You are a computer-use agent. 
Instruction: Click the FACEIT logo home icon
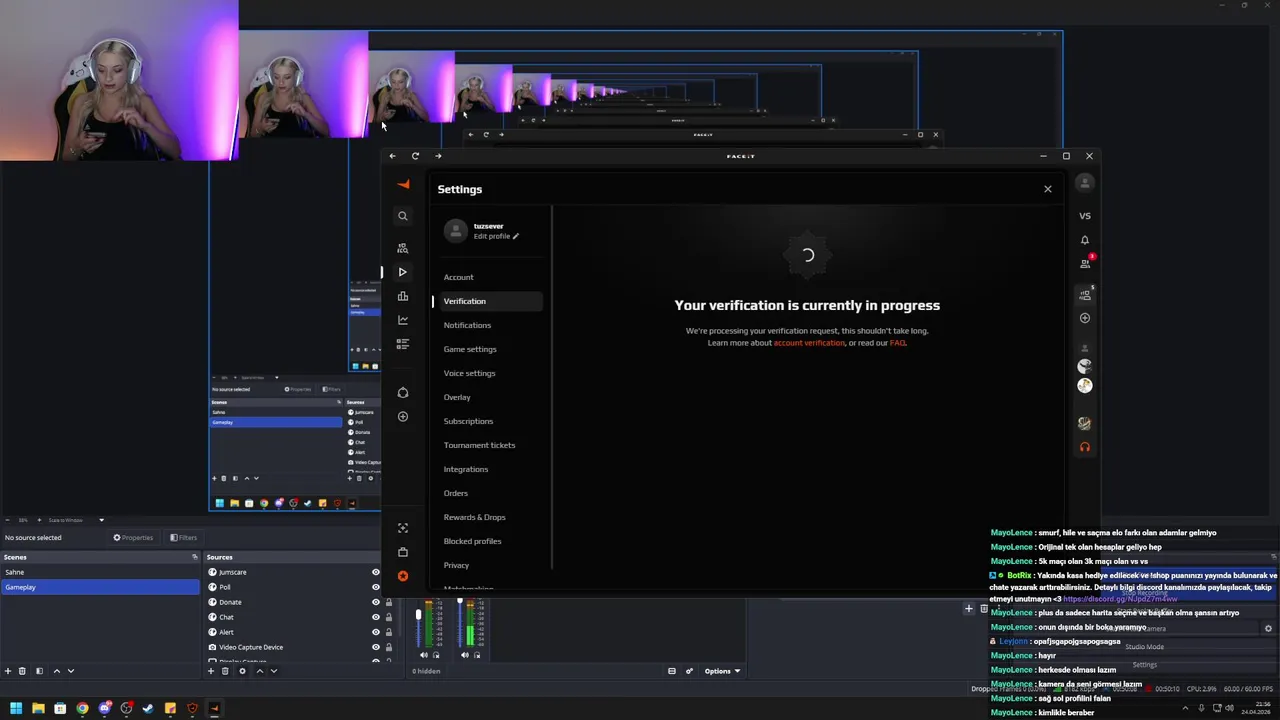coord(403,184)
